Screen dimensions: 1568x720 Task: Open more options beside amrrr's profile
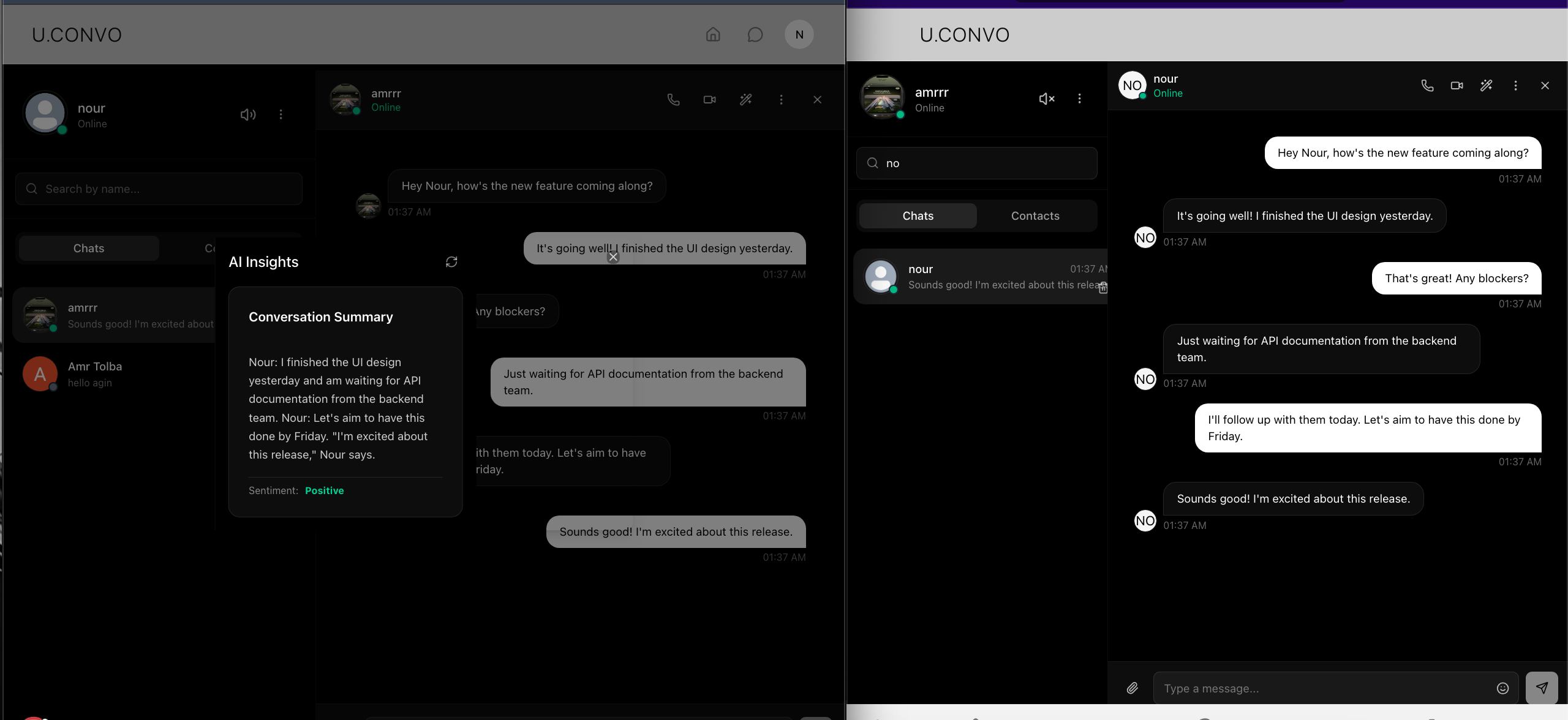tap(1079, 99)
